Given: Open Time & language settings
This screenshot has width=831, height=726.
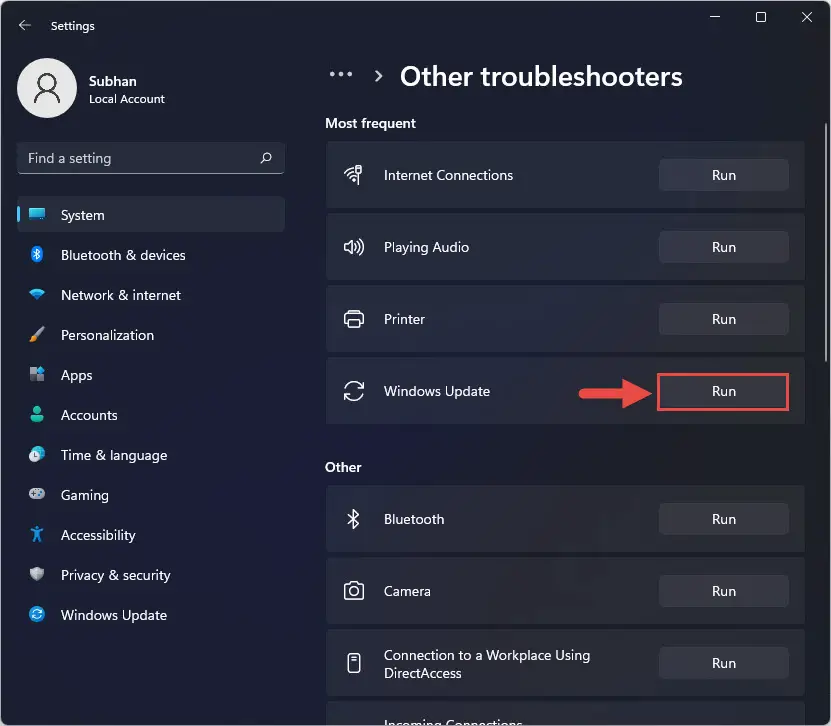Looking at the screenshot, I should click(x=151, y=455).
